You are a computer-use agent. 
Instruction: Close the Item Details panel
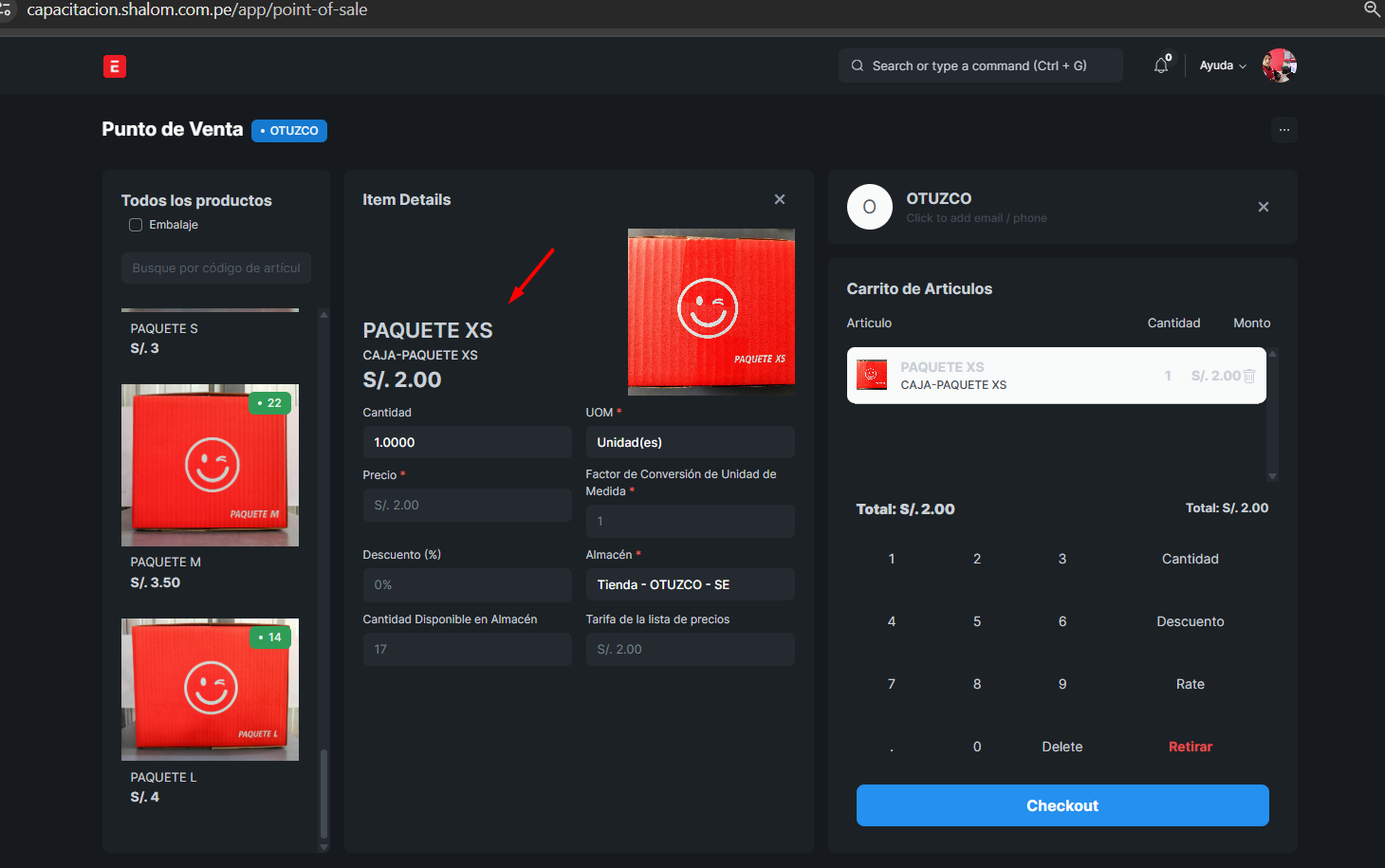pos(780,199)
